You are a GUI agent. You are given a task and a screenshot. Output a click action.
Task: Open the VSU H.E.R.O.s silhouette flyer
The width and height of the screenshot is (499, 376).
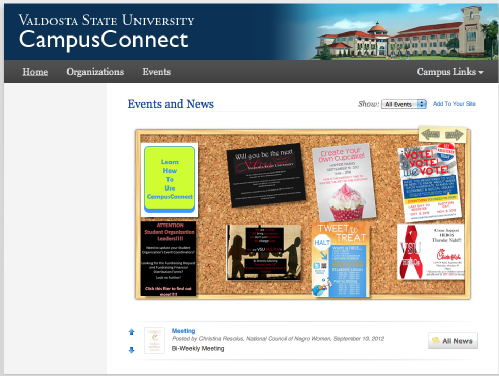[264, 252]
